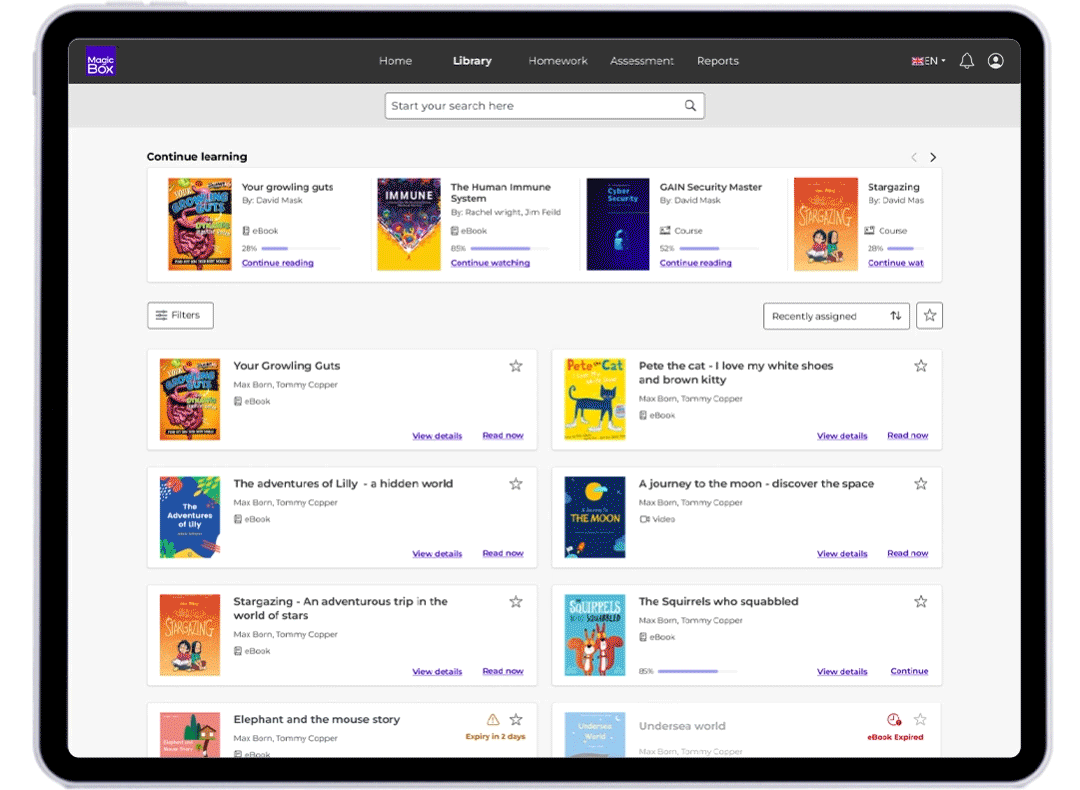
Task: Open the user profile icon
Action: coord(995,61)
